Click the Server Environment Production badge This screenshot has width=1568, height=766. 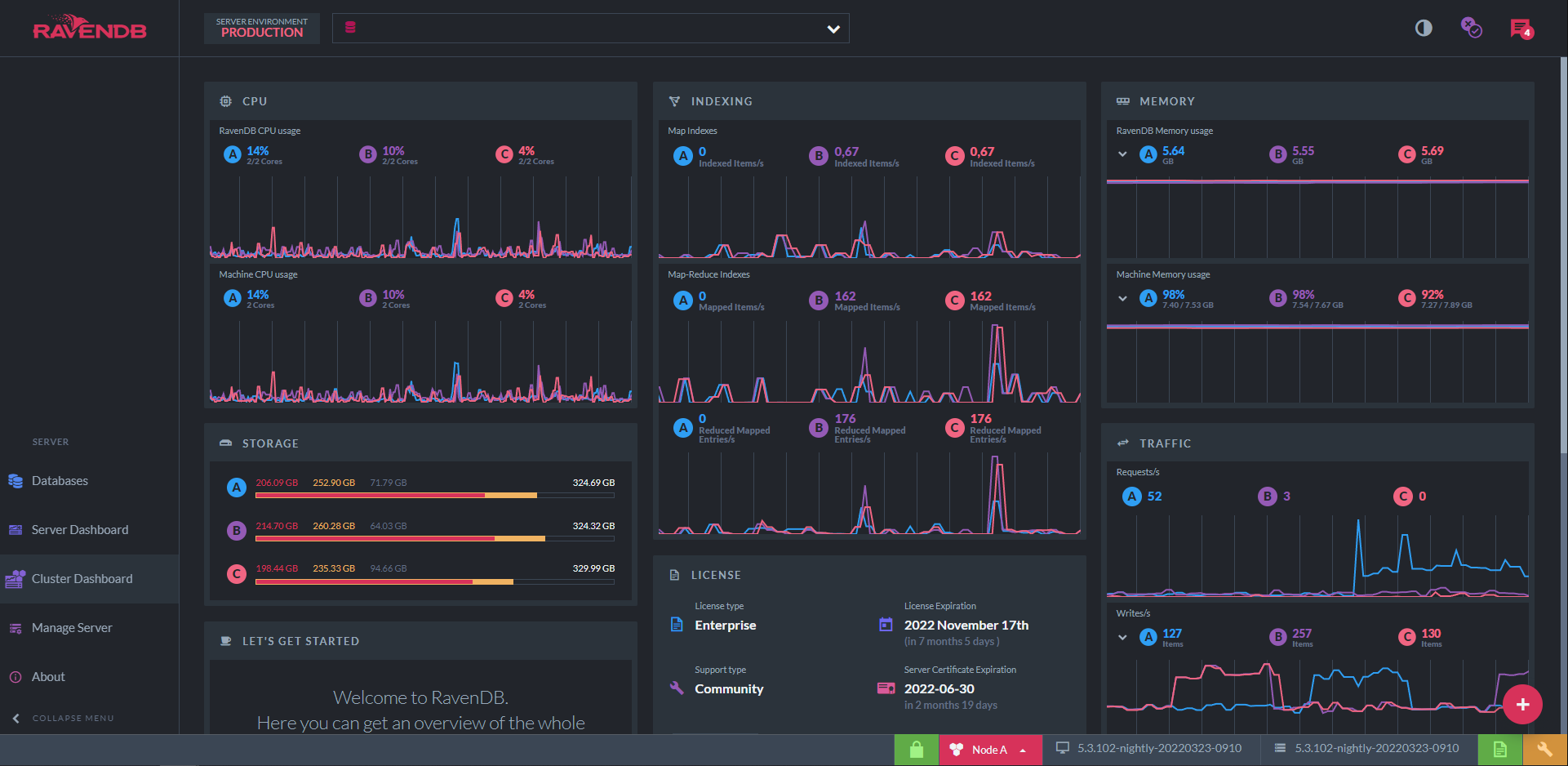pos(262,29)
